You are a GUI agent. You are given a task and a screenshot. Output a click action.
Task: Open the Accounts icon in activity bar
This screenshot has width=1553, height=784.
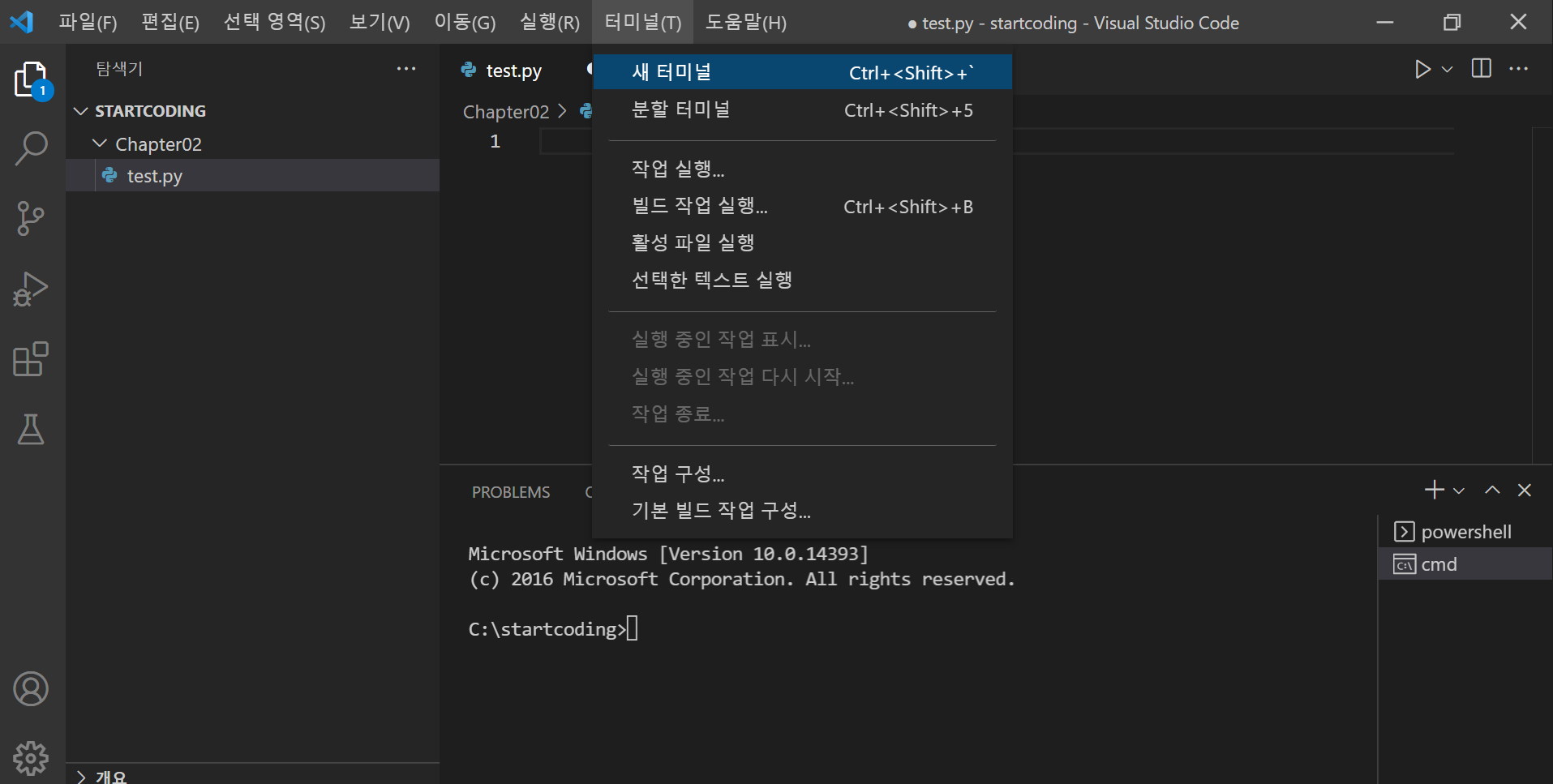pos(32,689)
